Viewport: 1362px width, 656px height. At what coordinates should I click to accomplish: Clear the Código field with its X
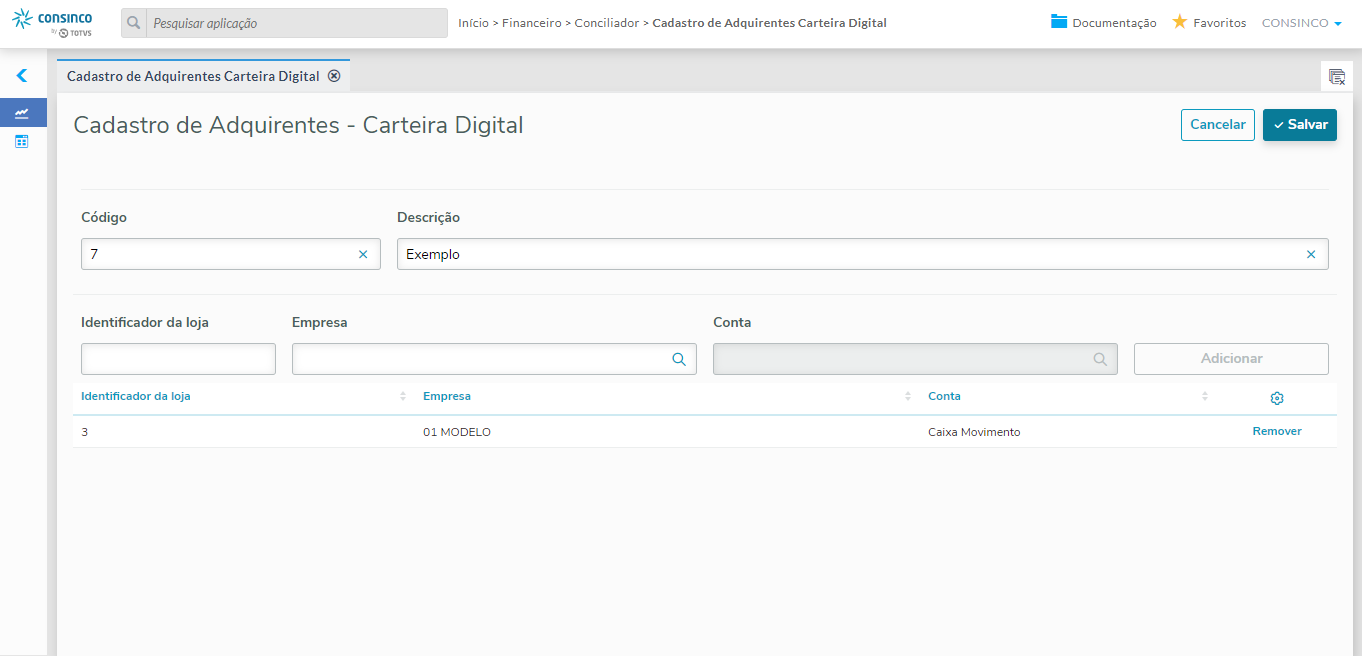click(363, 255)
